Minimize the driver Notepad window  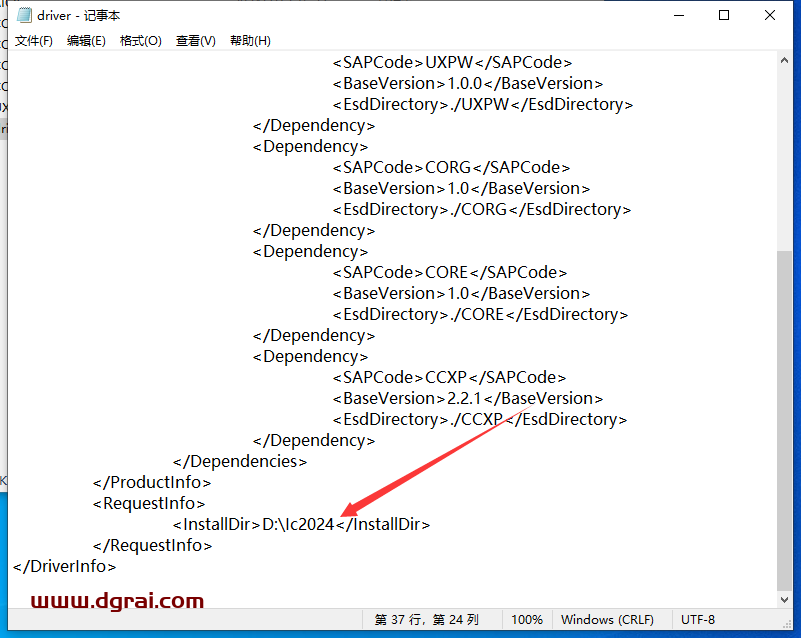(679, 15)
